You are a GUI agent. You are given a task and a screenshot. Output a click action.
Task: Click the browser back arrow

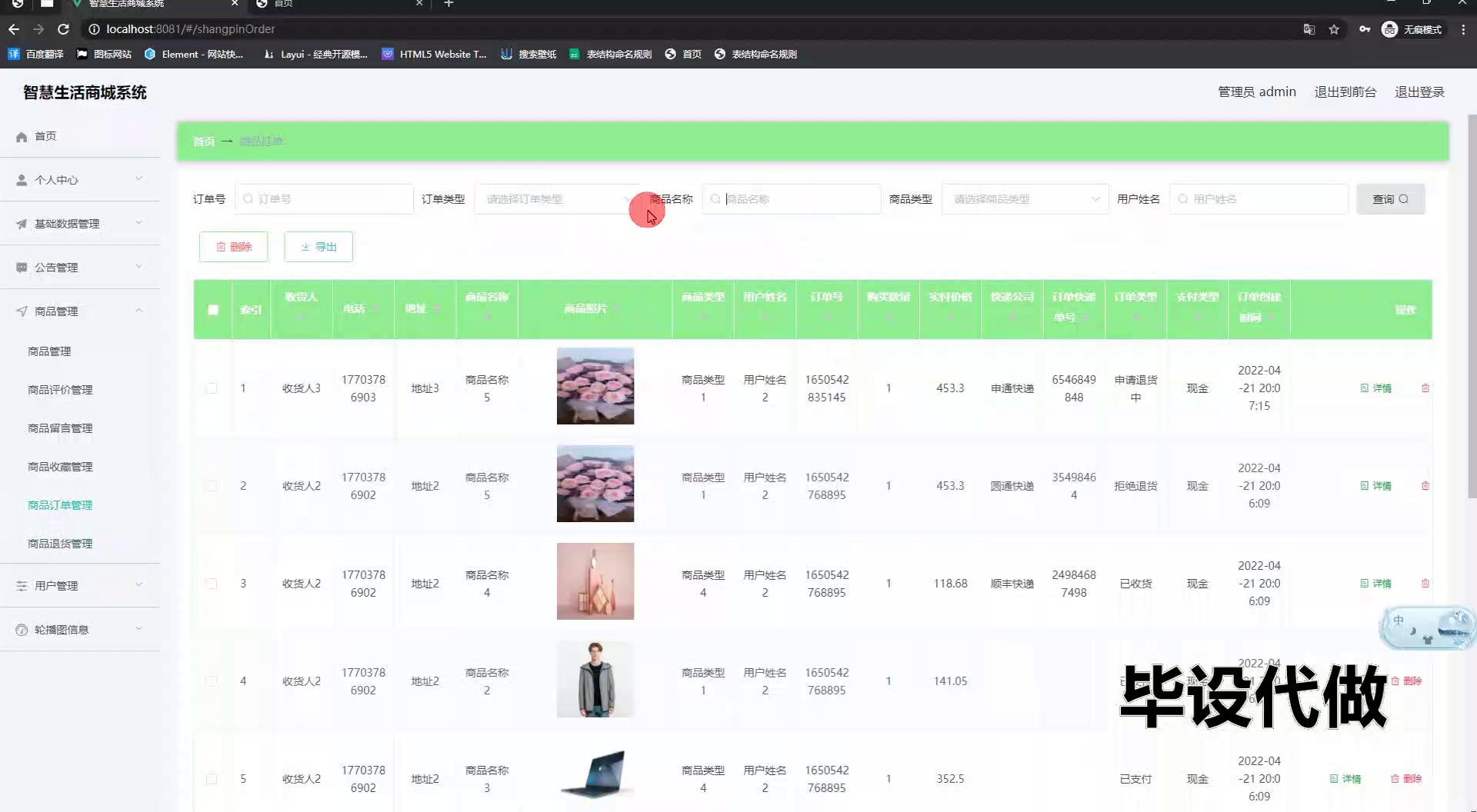pyautogui.click(x=14, y=29)
